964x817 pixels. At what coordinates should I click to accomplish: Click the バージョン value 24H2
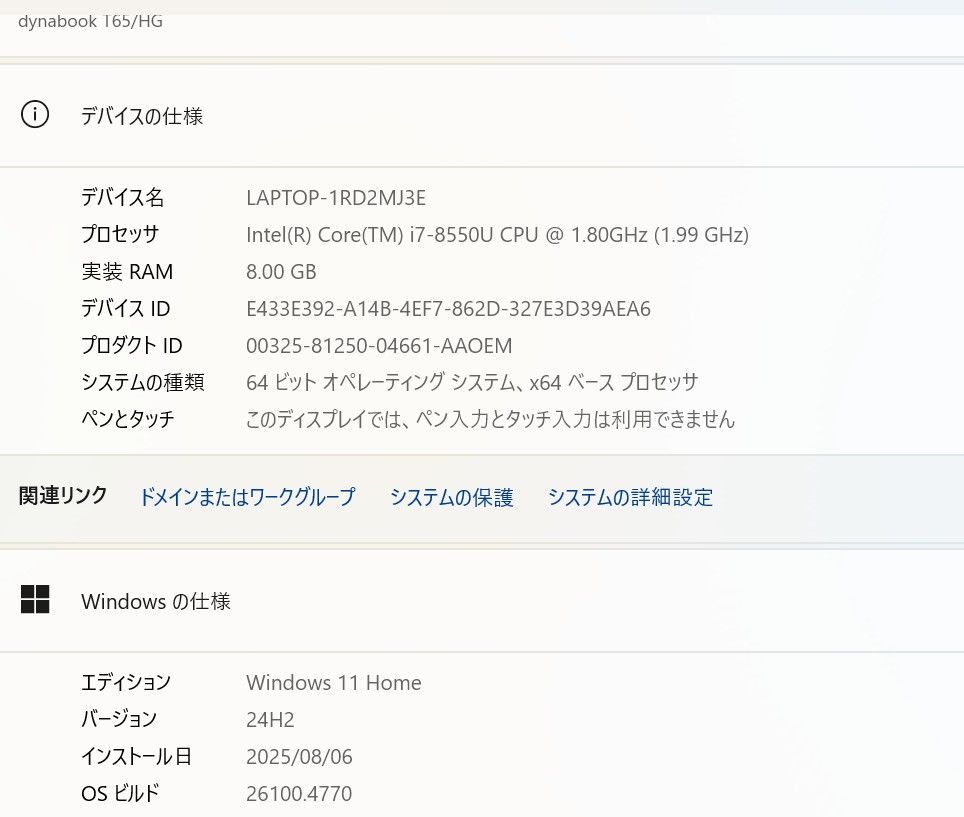[271, 718]
